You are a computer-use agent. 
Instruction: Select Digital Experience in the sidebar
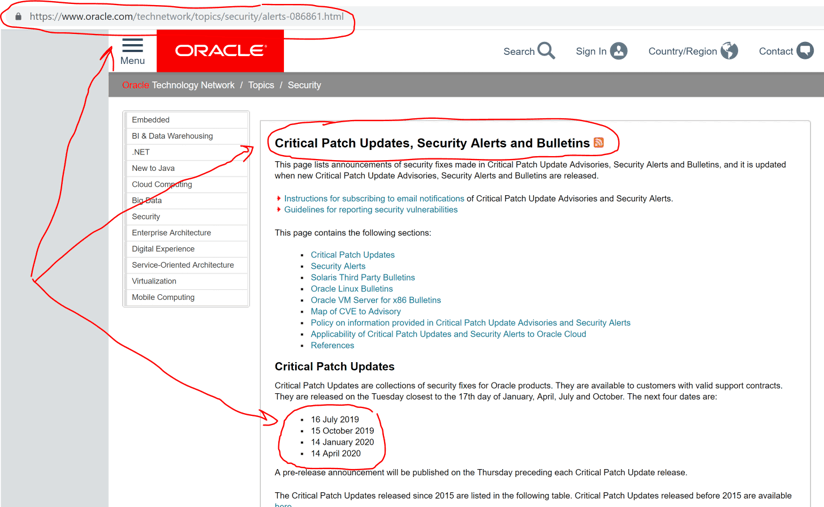[x=187, y=249]
